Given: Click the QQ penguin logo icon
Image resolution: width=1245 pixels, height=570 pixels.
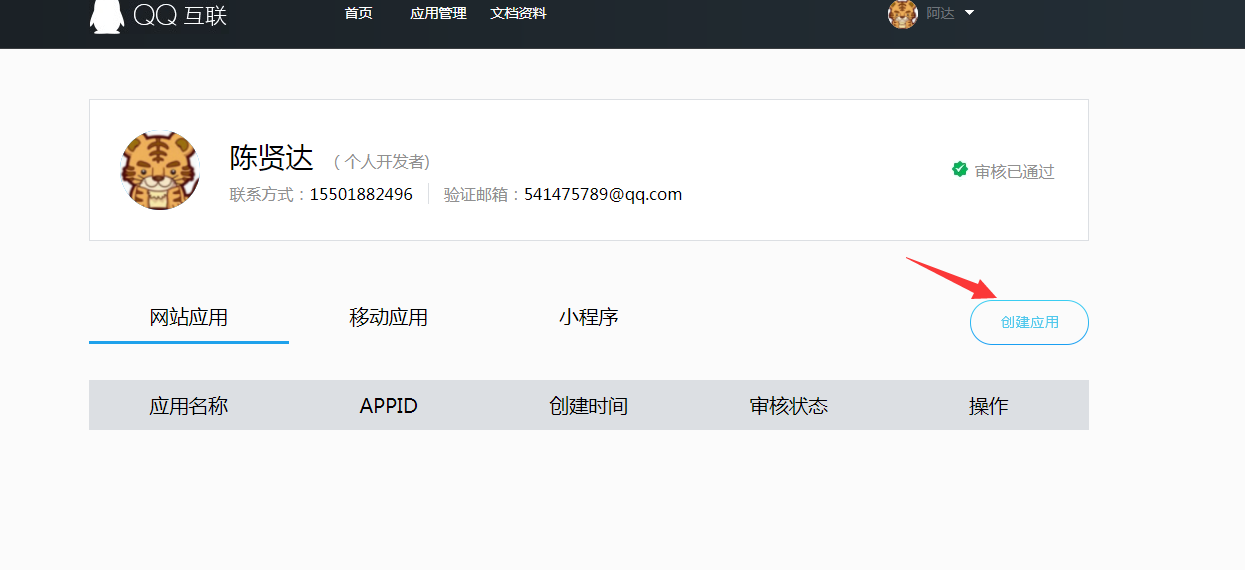Looking at the screenshot, I should 107,15.
